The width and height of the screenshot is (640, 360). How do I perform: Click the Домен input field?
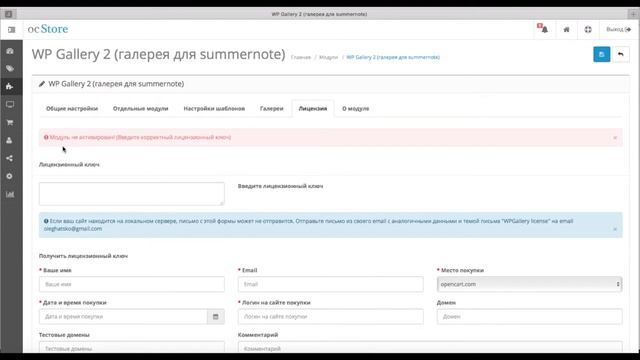click(x=529, y=316)
